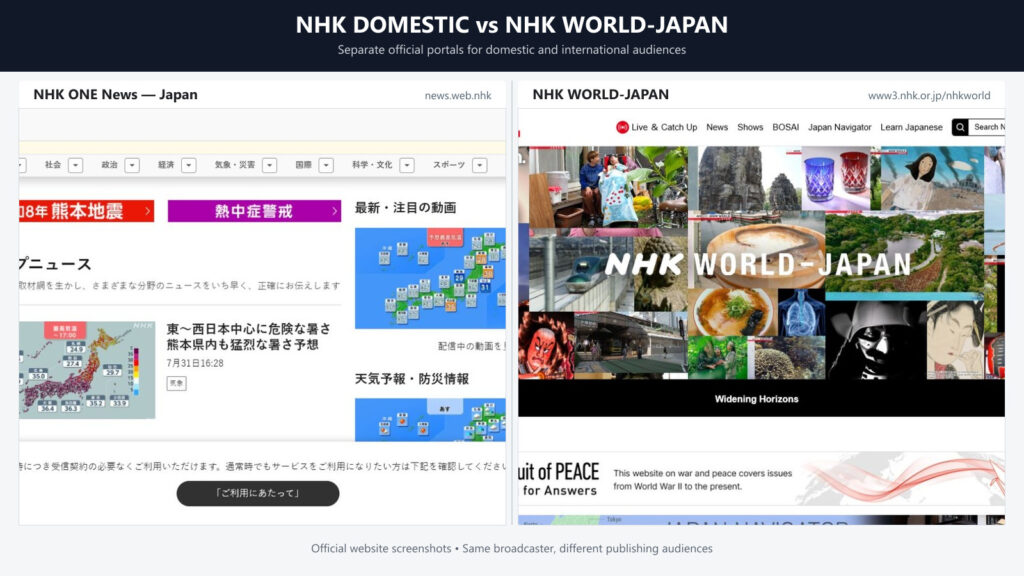This screenshot has width=1024, height=576.
Task: Open the スポーツ news category
Action: tap(449, 165)
